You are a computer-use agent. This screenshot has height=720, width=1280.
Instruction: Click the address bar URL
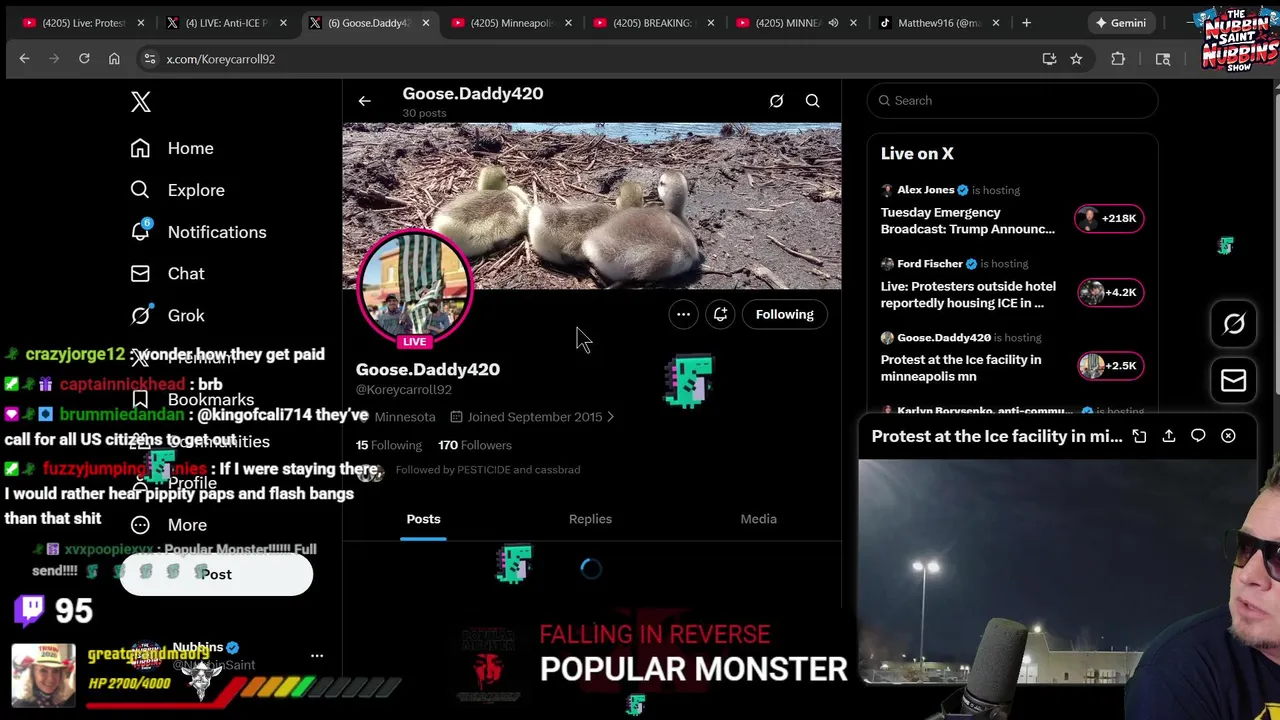[x=220, y=59]
